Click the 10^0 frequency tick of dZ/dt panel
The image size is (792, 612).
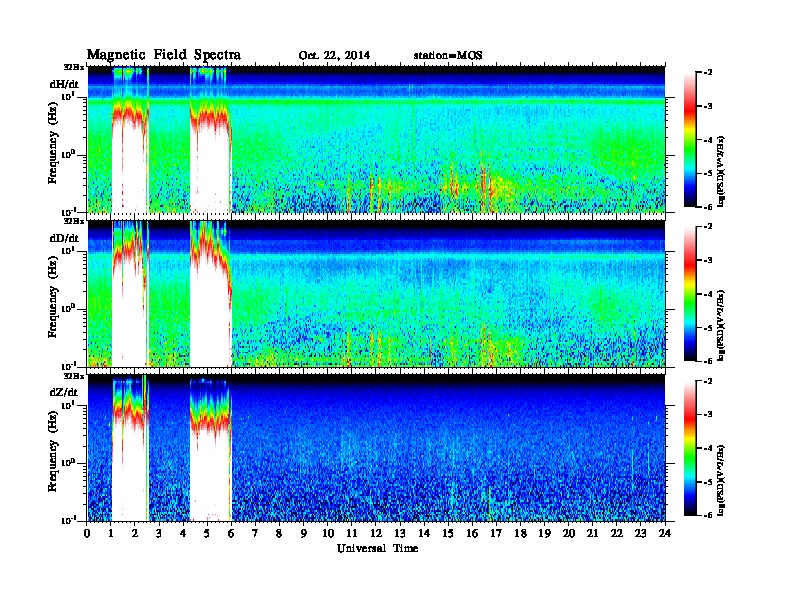pos(68,463)
